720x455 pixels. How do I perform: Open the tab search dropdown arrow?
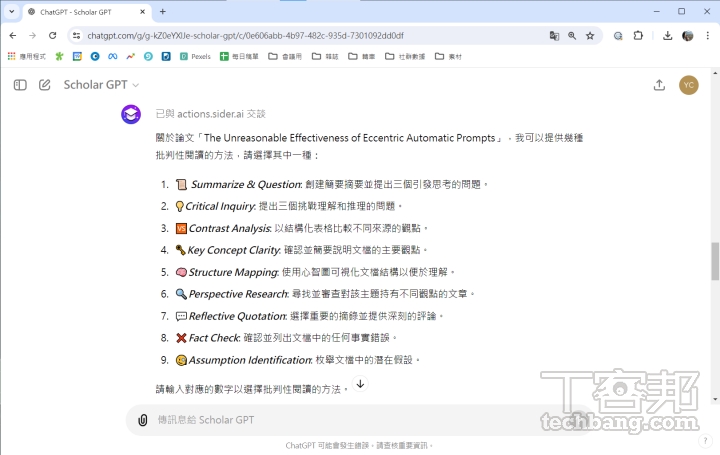11,11
